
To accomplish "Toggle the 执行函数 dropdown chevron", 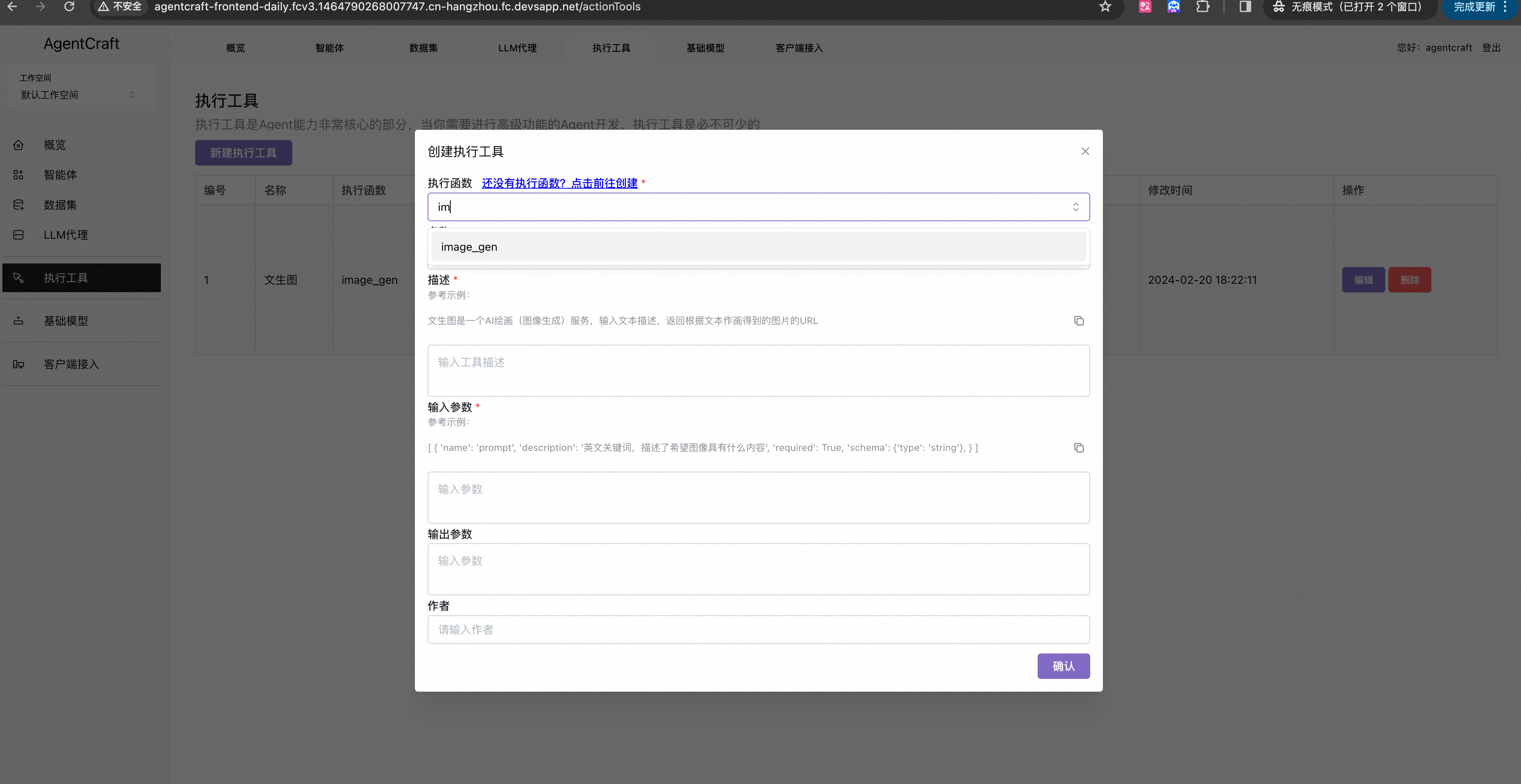I will pos(1075,207).
